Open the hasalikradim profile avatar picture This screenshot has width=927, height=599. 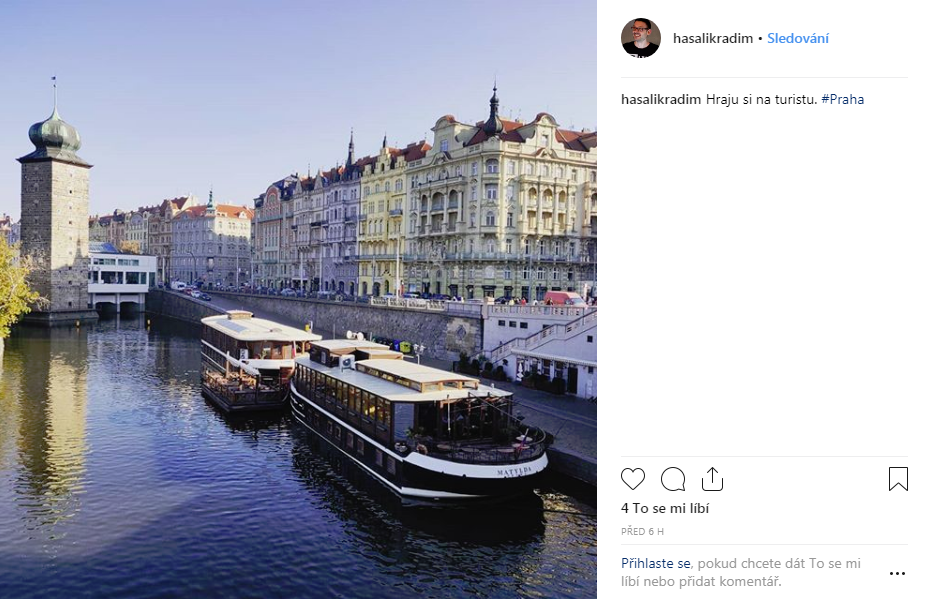641,38
